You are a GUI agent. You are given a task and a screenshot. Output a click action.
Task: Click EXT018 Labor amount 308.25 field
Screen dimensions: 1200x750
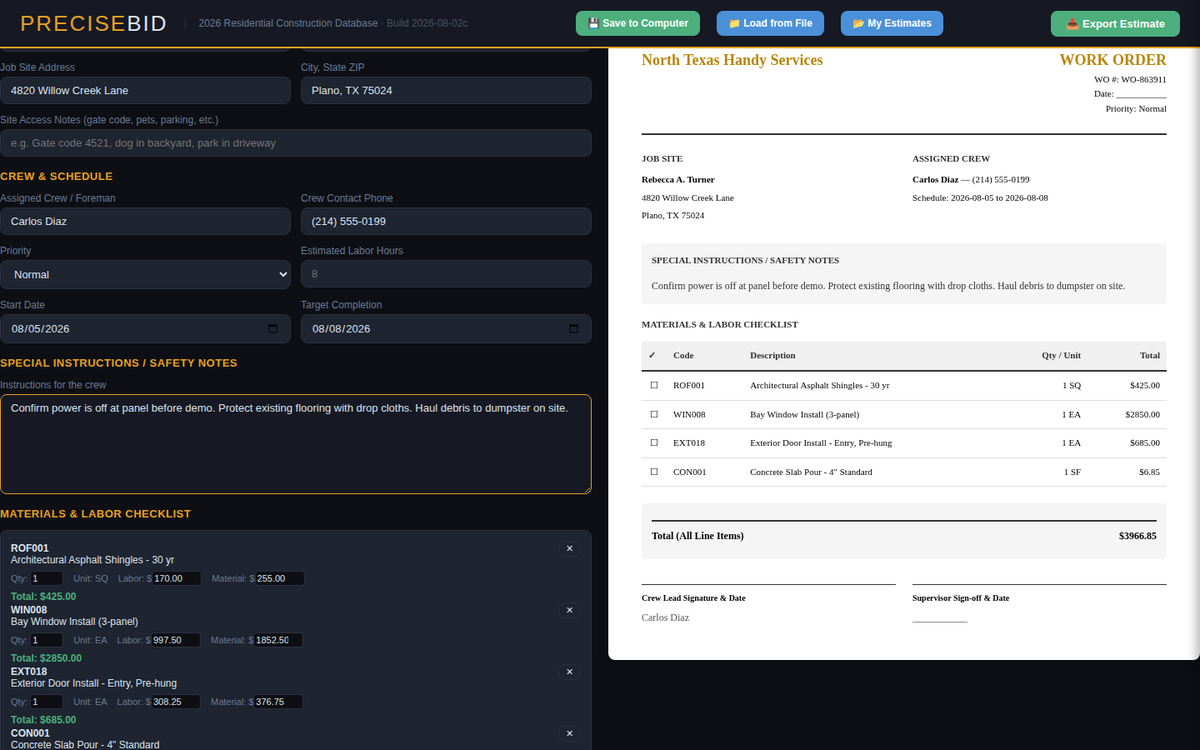pos(177,702)
